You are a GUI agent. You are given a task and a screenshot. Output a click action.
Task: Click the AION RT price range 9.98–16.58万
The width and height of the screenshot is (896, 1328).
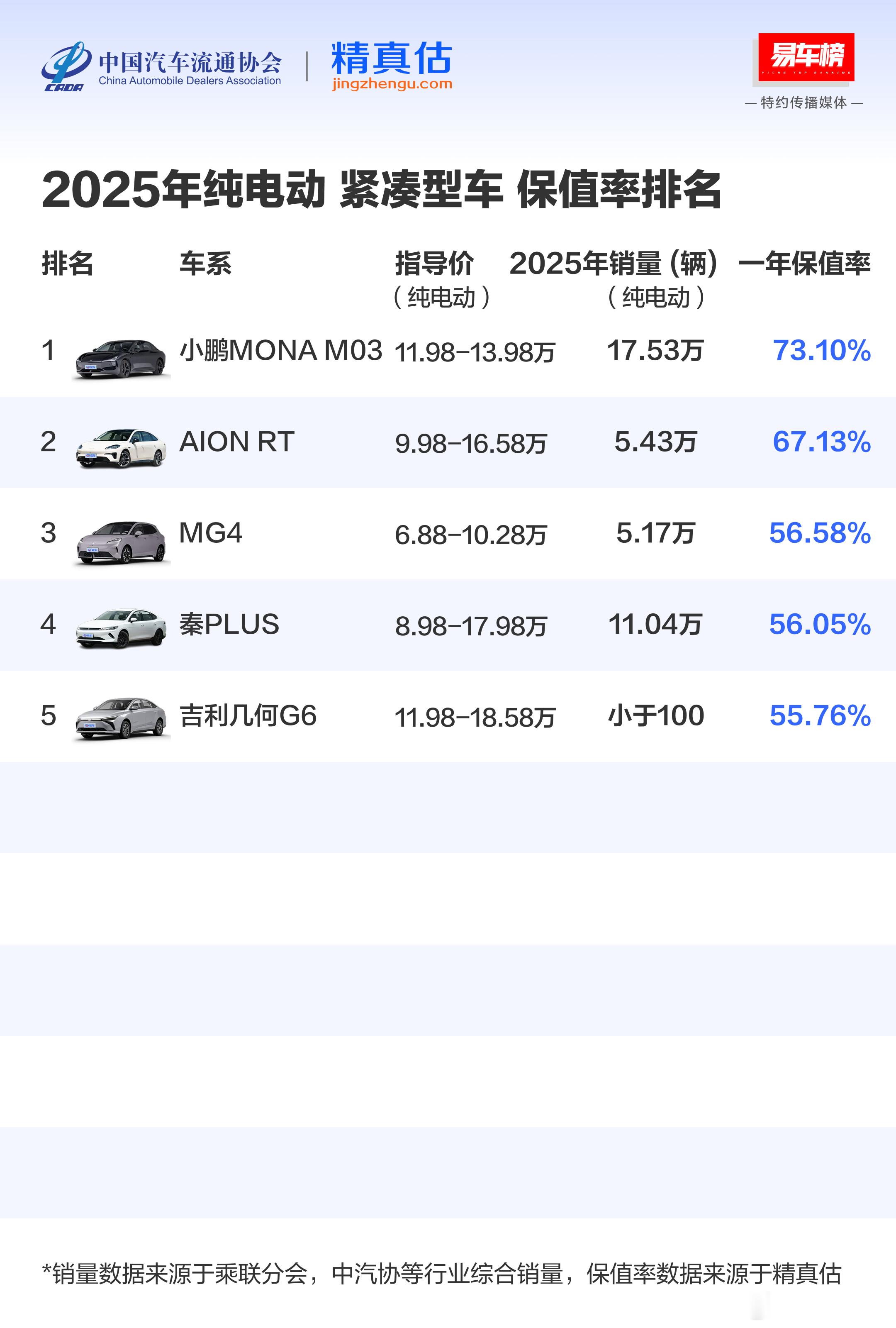click(471, 444)
